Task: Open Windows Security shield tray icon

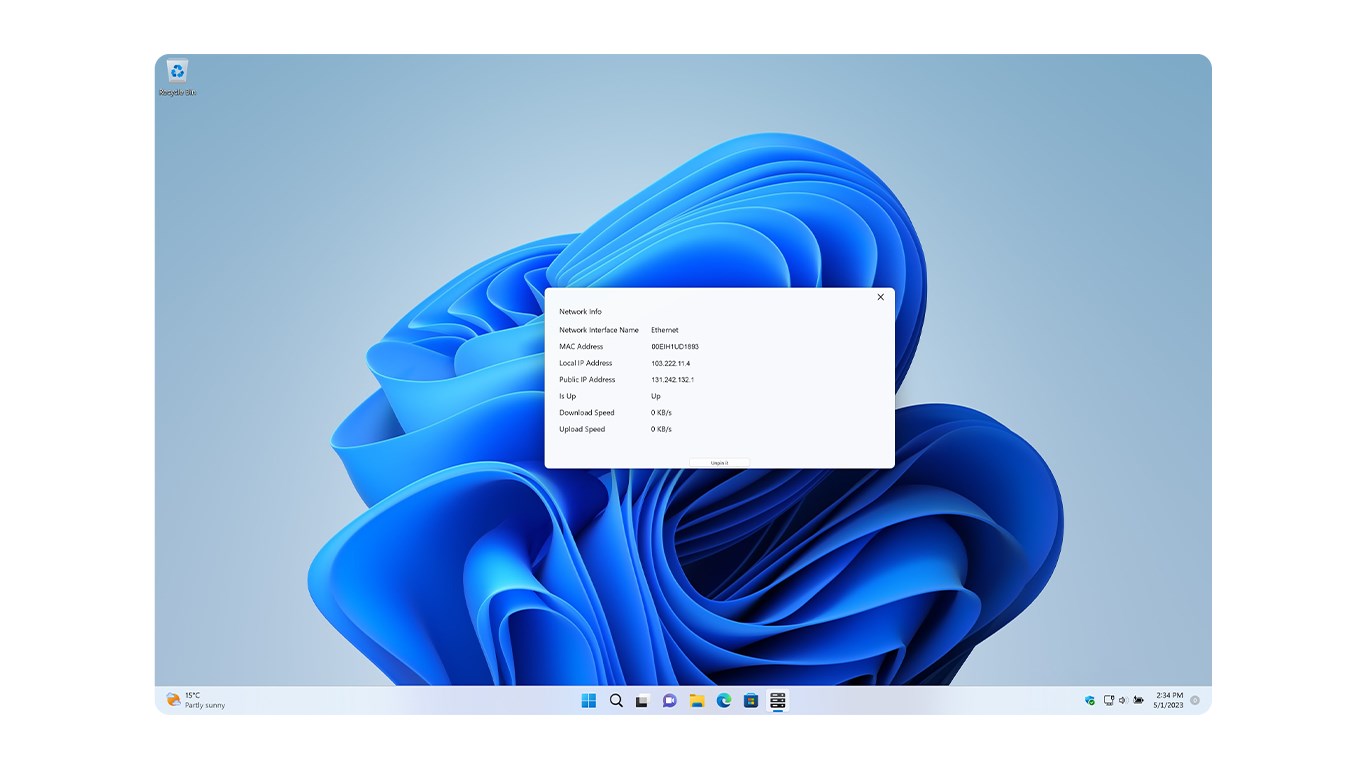Action: point(1090,700)
